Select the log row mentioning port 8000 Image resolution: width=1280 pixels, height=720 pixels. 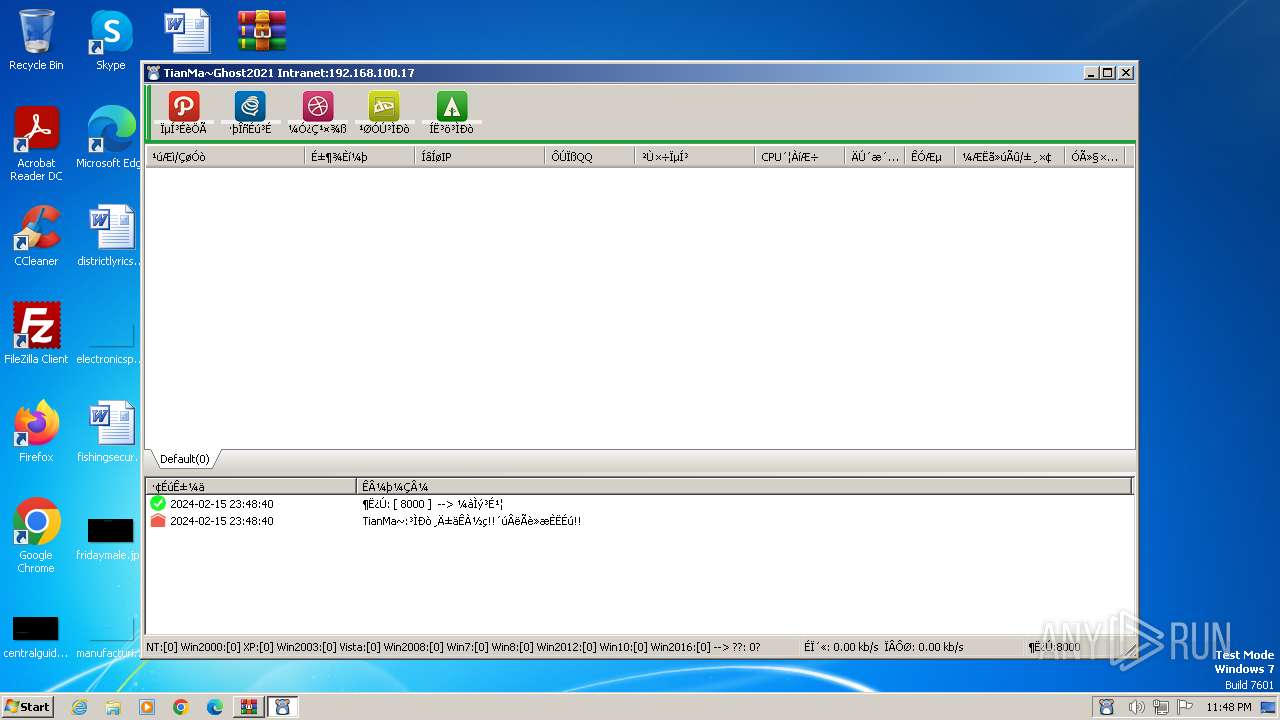tap(640, 504)
